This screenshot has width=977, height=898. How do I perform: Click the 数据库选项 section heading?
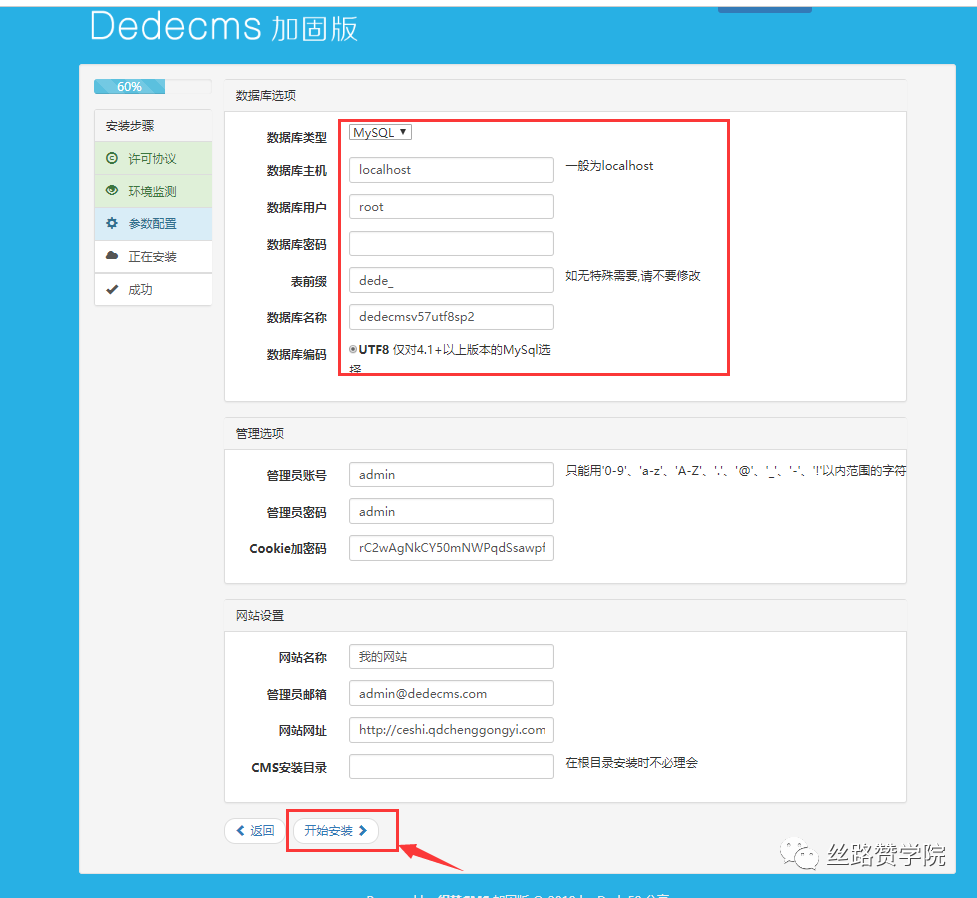click(265, 95)
